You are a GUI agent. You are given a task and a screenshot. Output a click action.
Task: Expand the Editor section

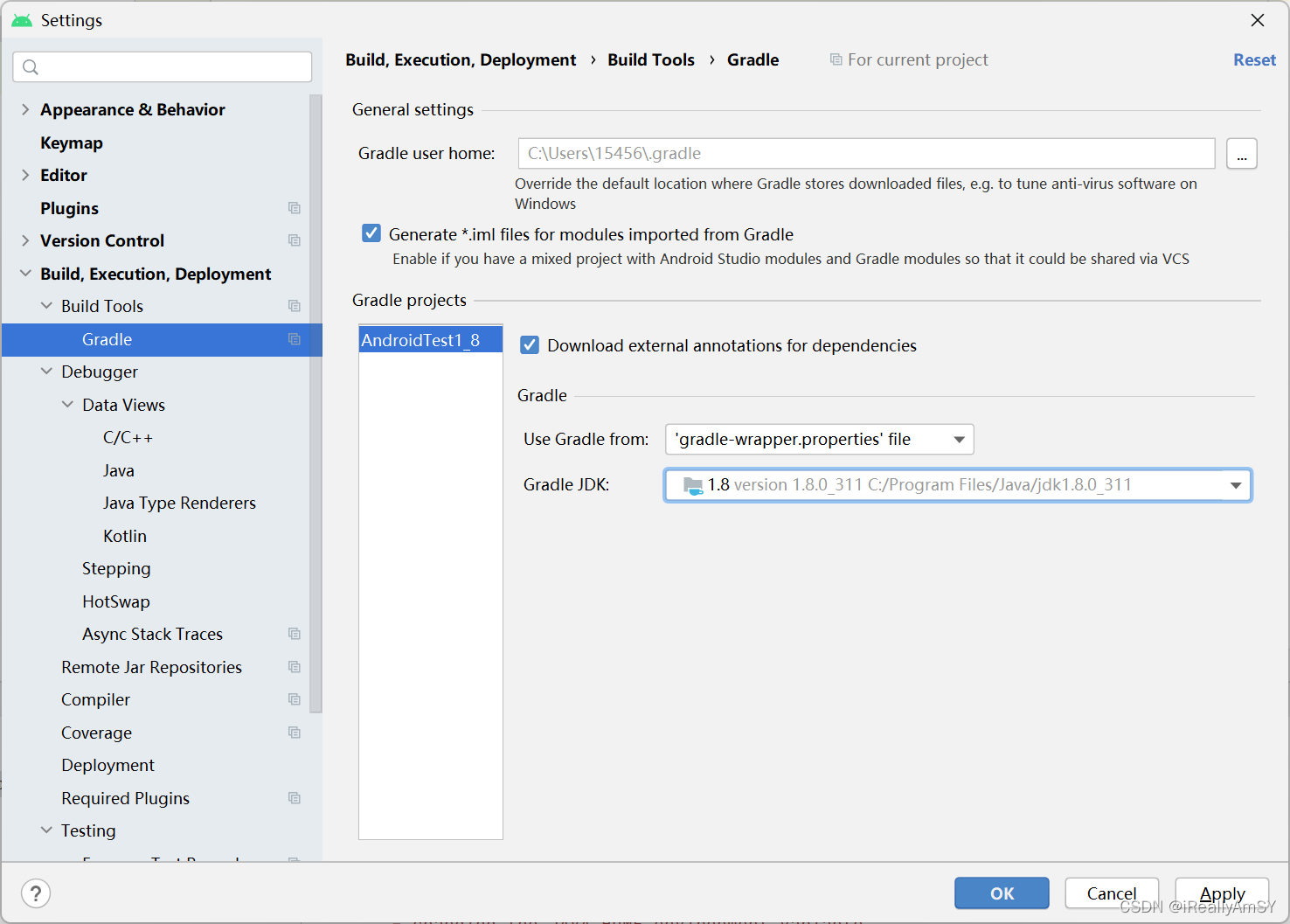(x=25, y=175)
